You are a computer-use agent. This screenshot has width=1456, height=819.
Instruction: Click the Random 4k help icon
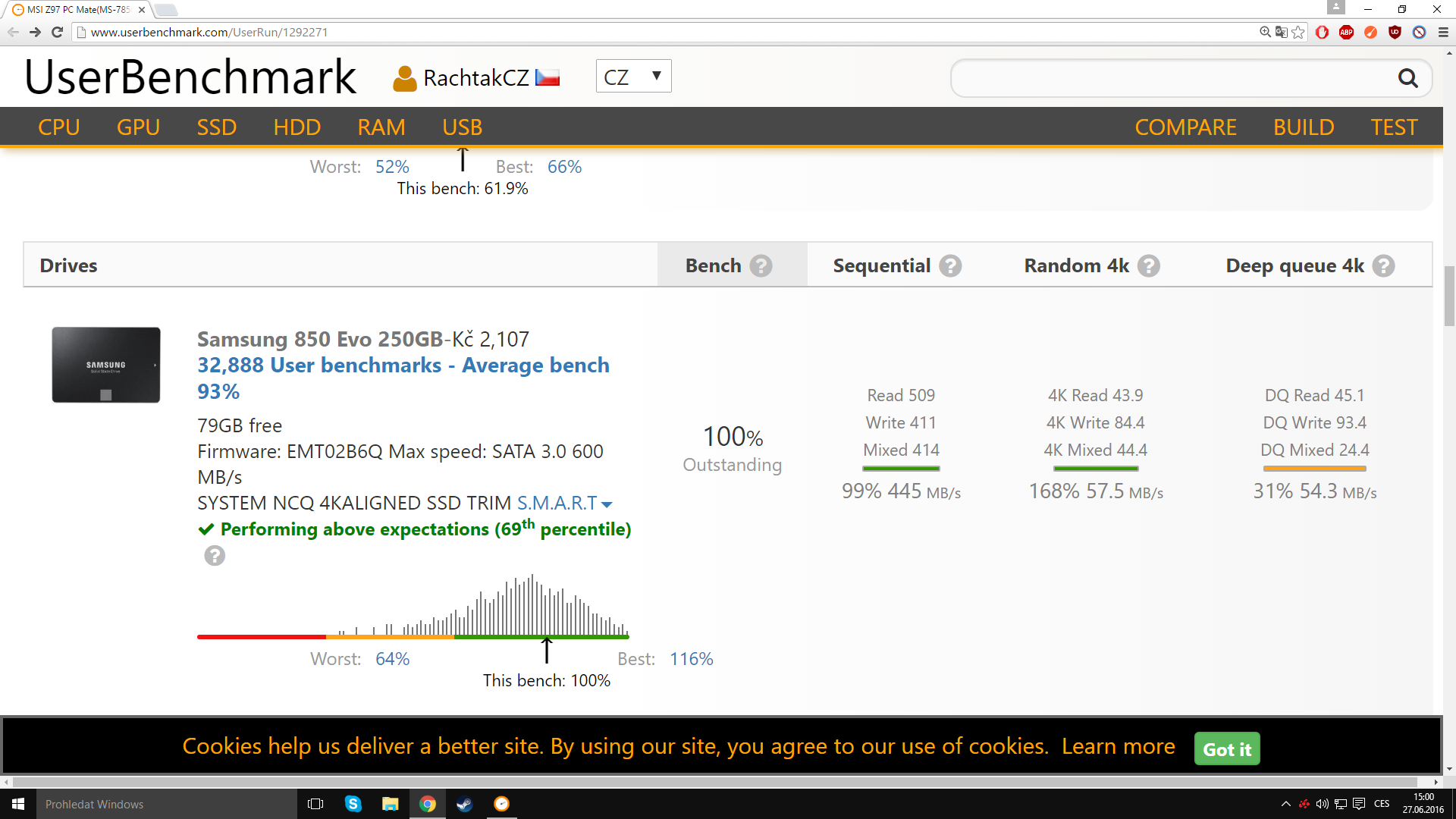tap(1149, 266)
